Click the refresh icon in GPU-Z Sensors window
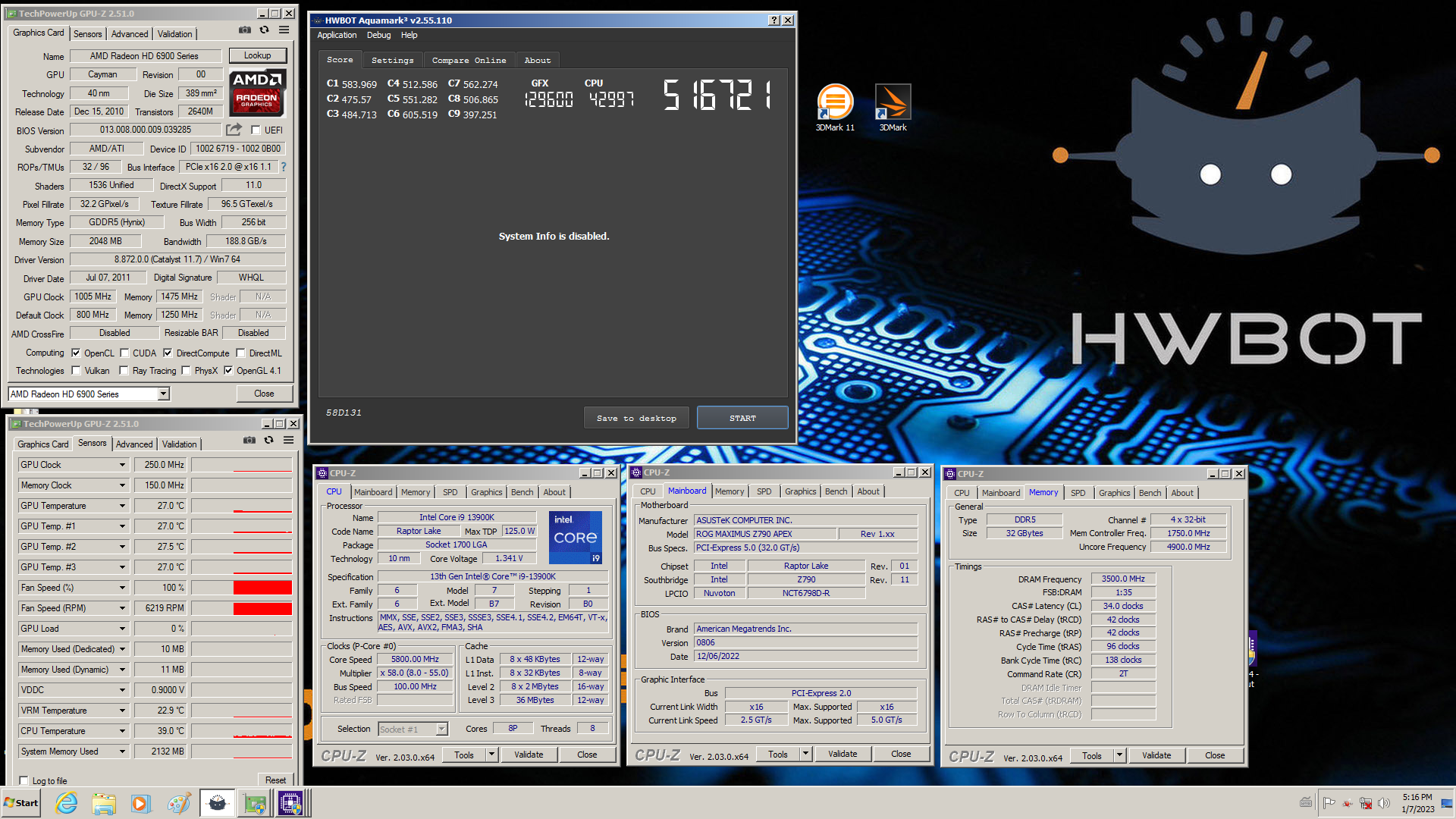 coord(268,440)
